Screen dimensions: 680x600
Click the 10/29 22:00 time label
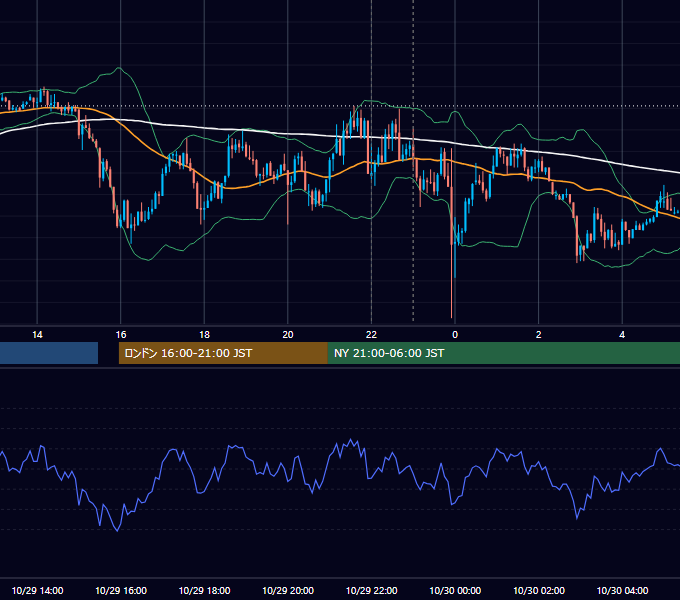click(371, 590)
